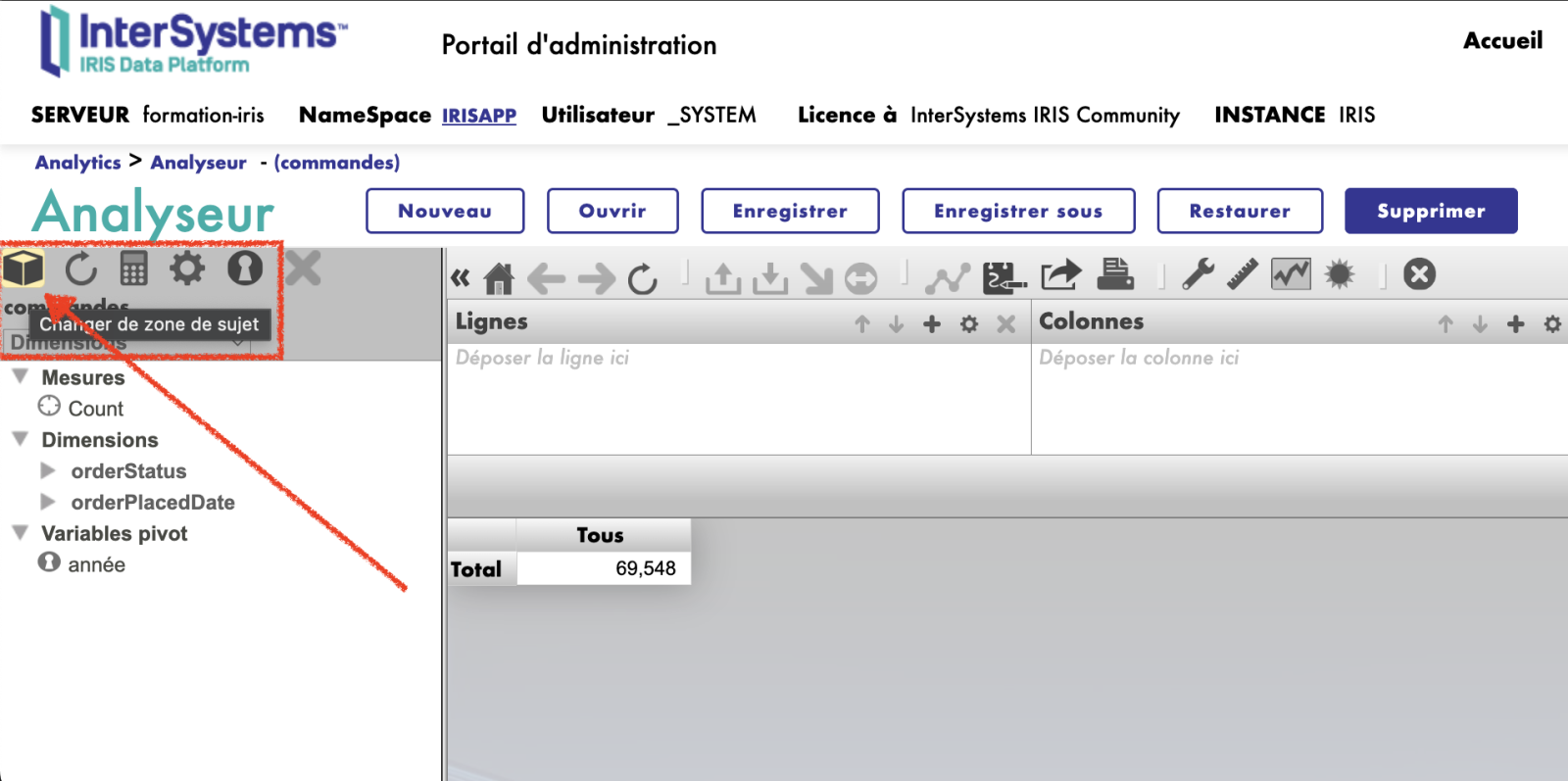Click the calculator icon in left panel
Image resolution: width=1568 pixels, height=781 pixels.
click(133, 268)
